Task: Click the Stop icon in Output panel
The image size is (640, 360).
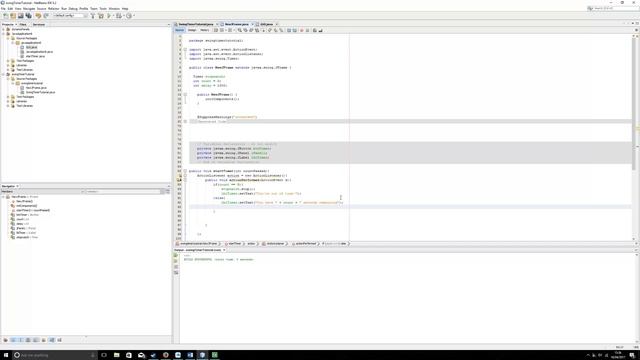Action: [176, 267]
